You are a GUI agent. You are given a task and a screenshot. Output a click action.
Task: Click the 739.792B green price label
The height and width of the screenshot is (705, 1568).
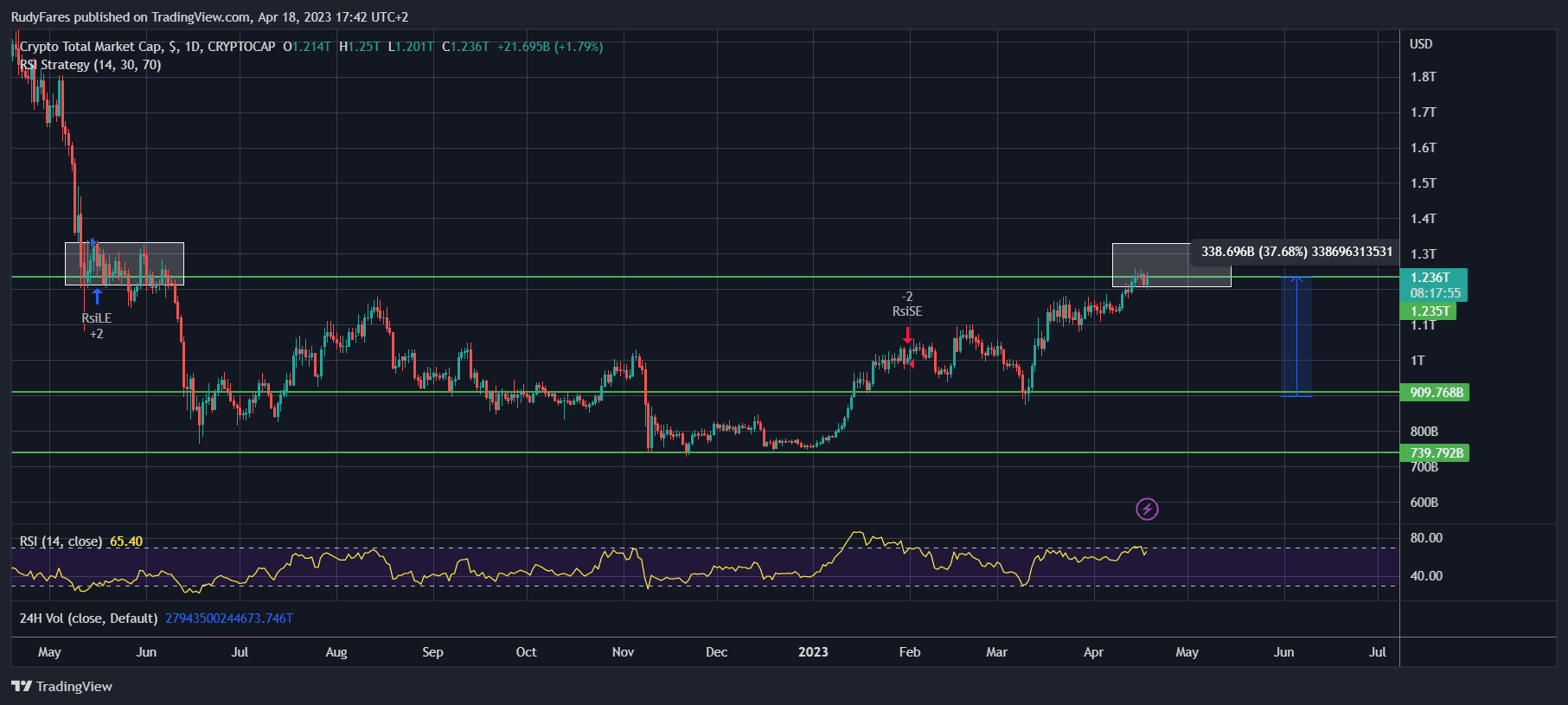tap(1436, 453)
